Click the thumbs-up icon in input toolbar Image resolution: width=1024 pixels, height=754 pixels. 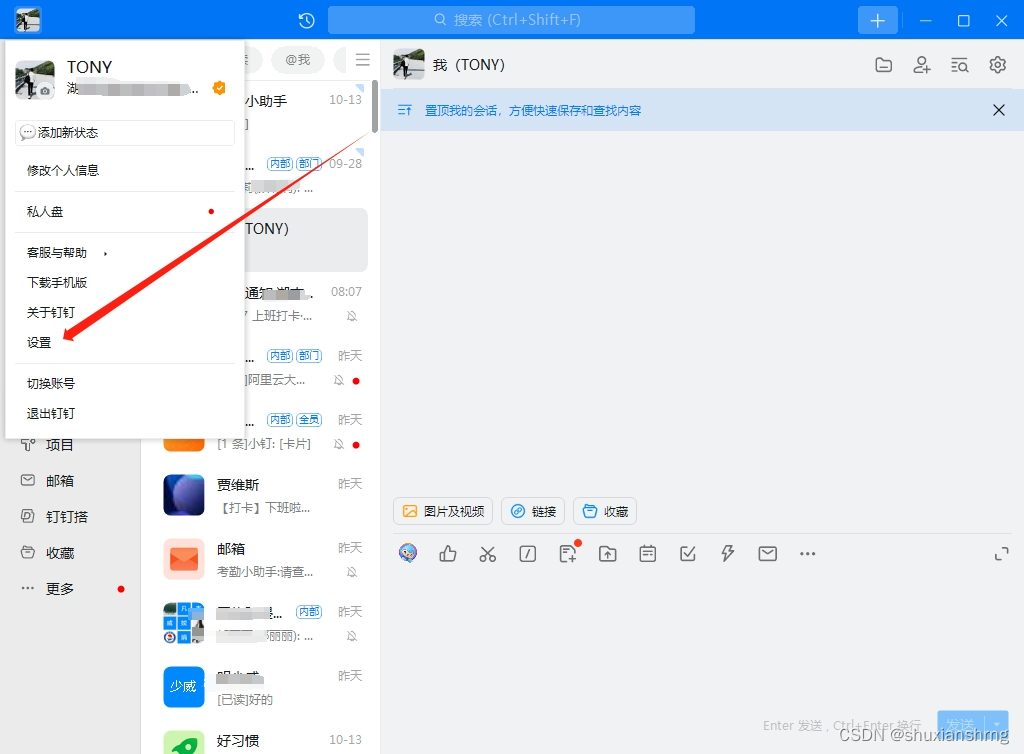448,554
